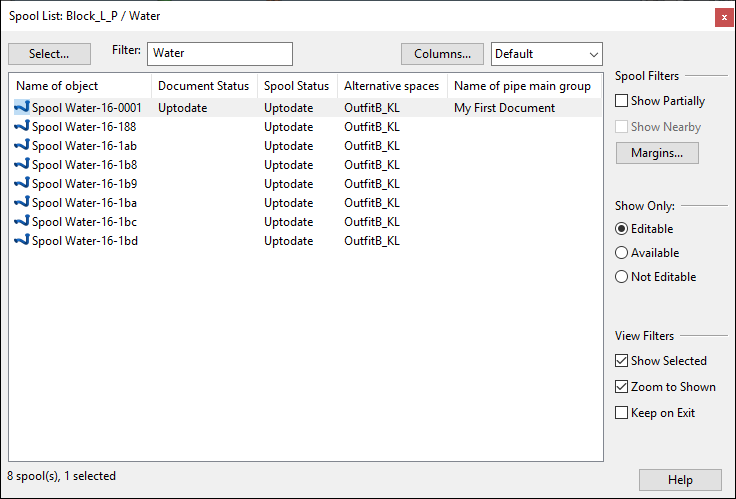Viewport: 736px width, 499px height.
Task: Click the Margins... button
Action: (x=657, y=153)
